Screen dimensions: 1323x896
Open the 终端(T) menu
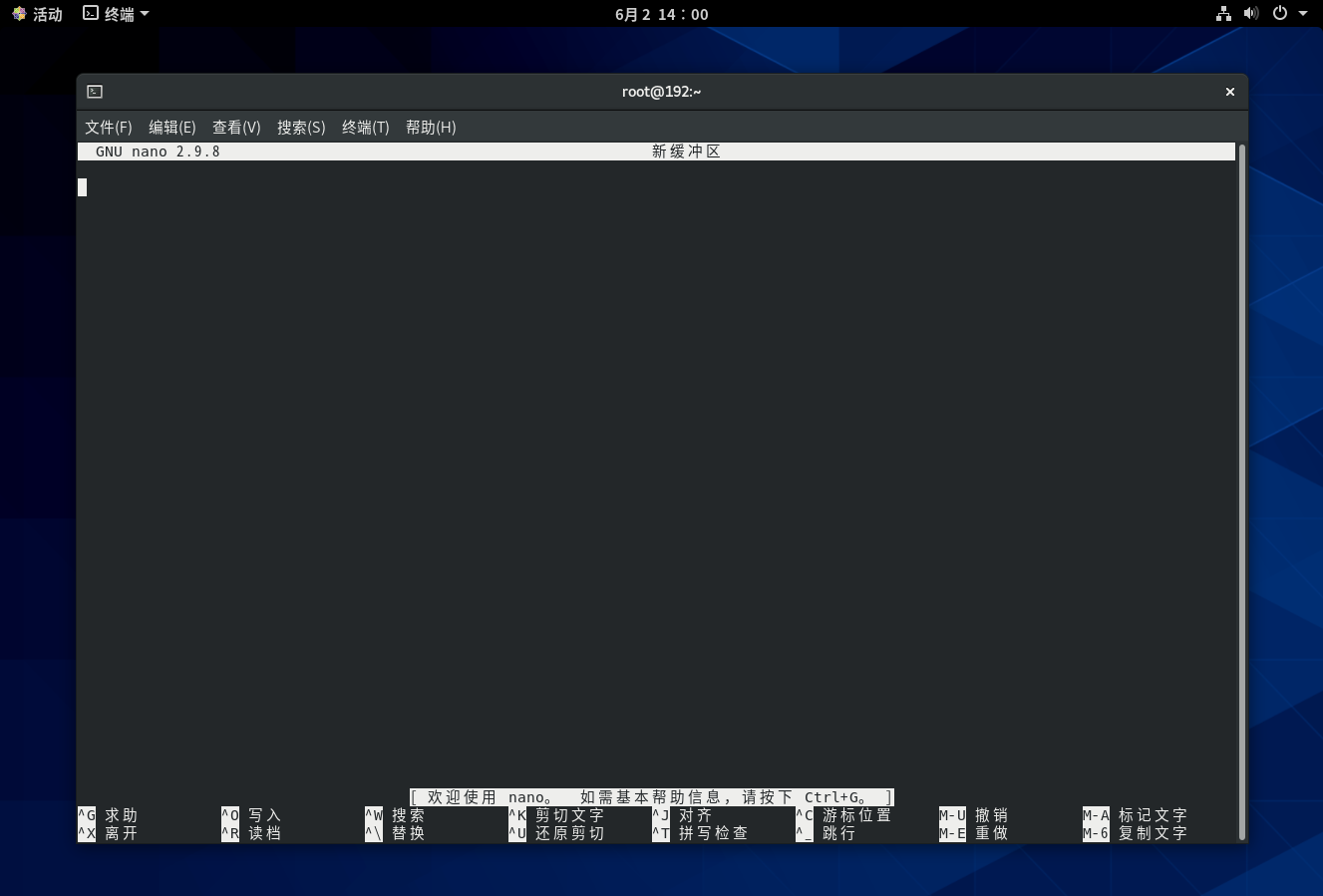(365, 128)
